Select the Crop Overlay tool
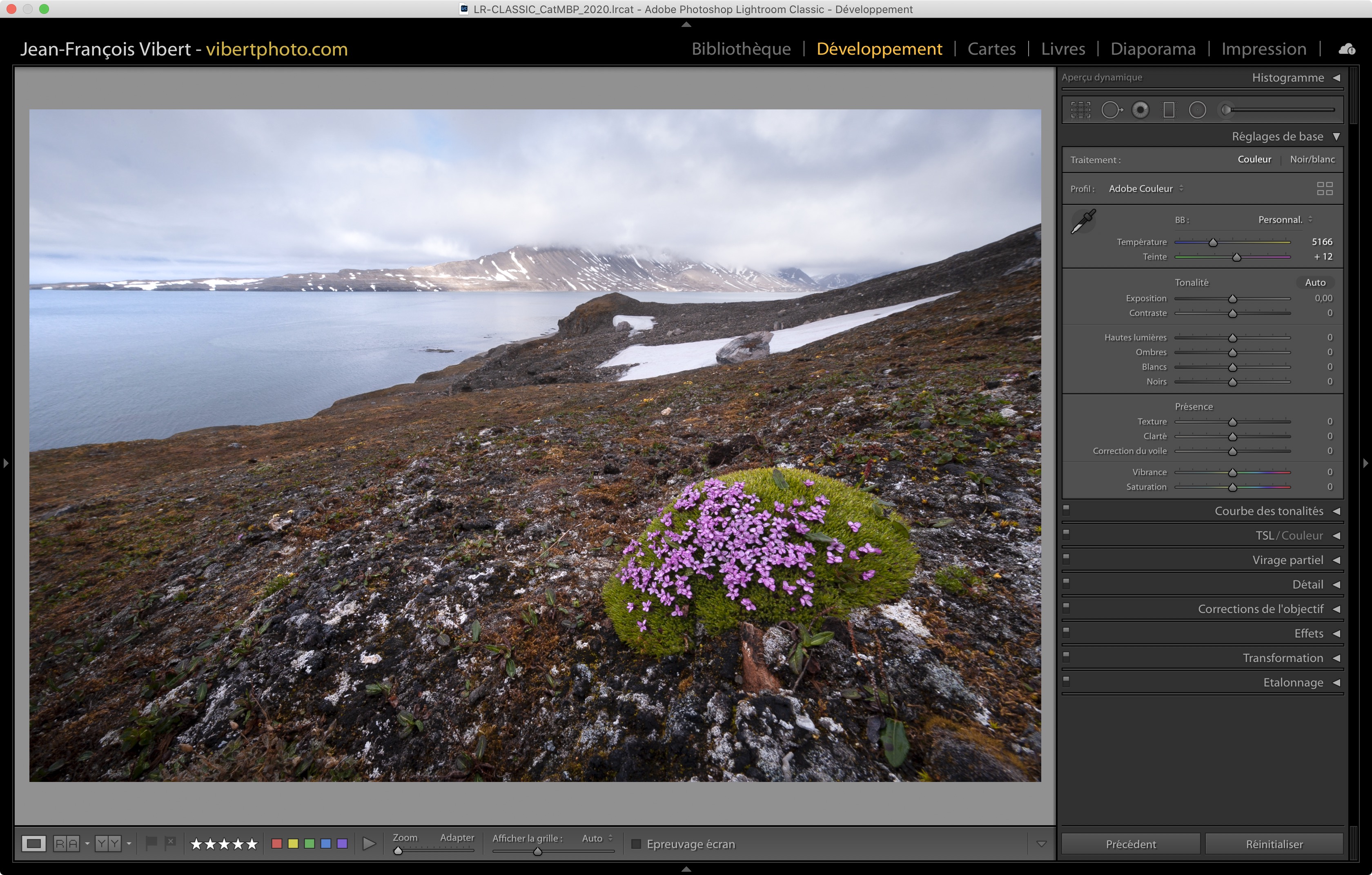1372x875 pixels. 1080,110
